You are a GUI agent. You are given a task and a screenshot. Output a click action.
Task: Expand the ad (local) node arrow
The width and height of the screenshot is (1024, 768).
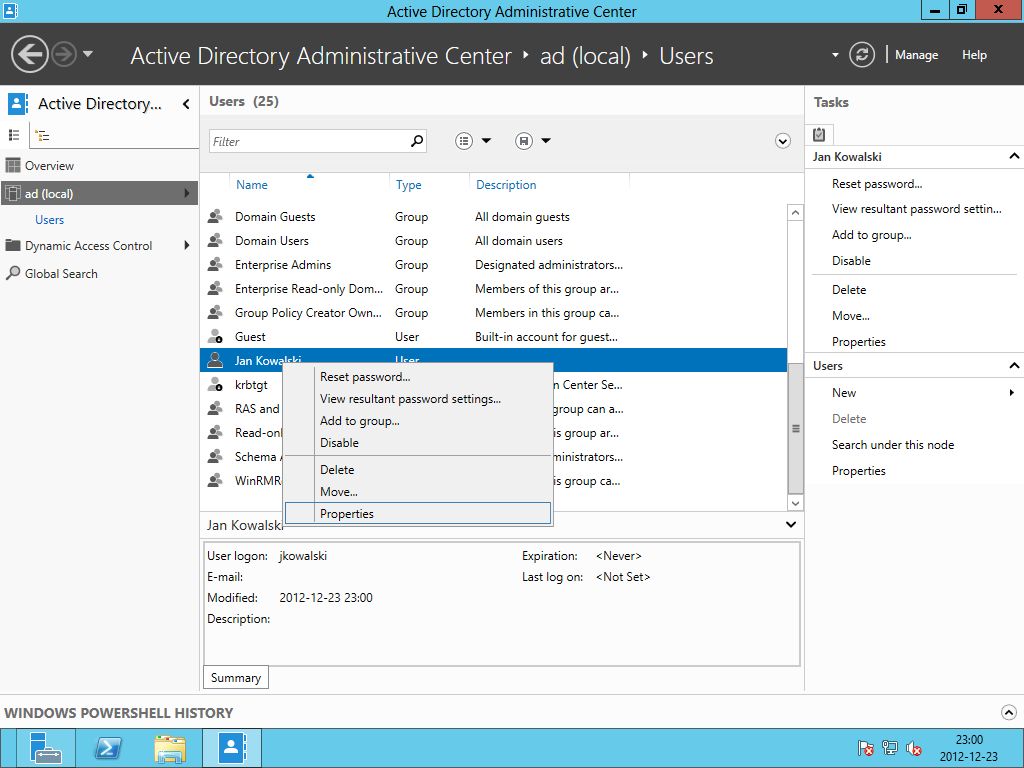pos(187,193)
